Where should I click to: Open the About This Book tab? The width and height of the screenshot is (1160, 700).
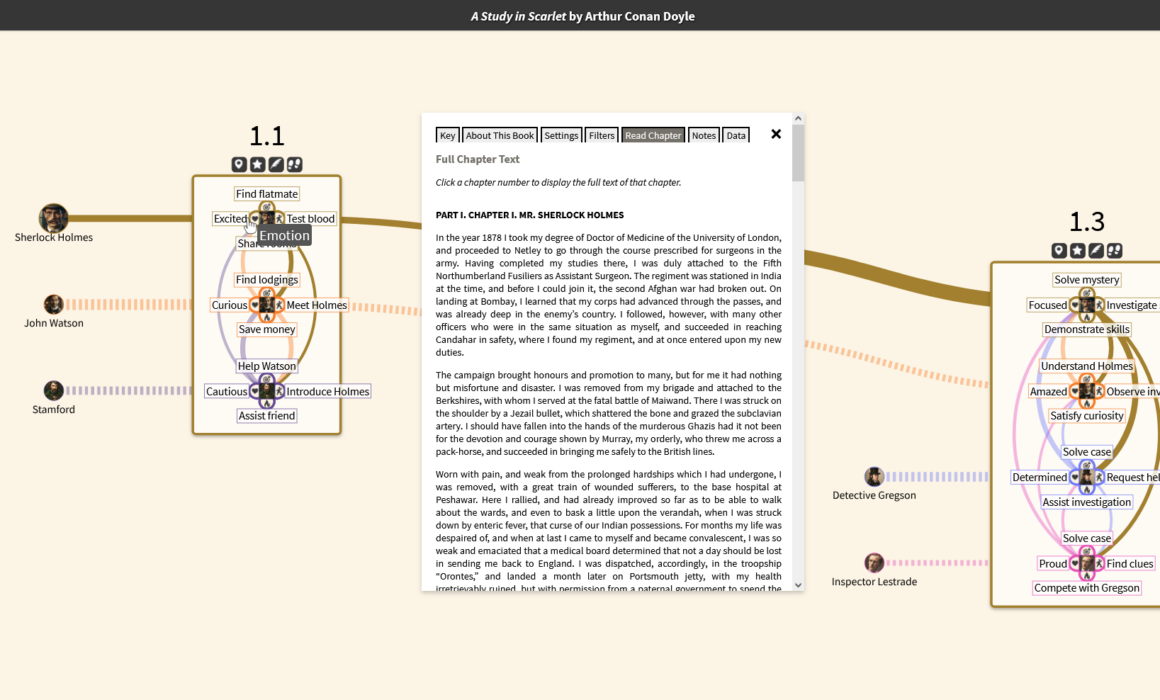click(500, 136)
